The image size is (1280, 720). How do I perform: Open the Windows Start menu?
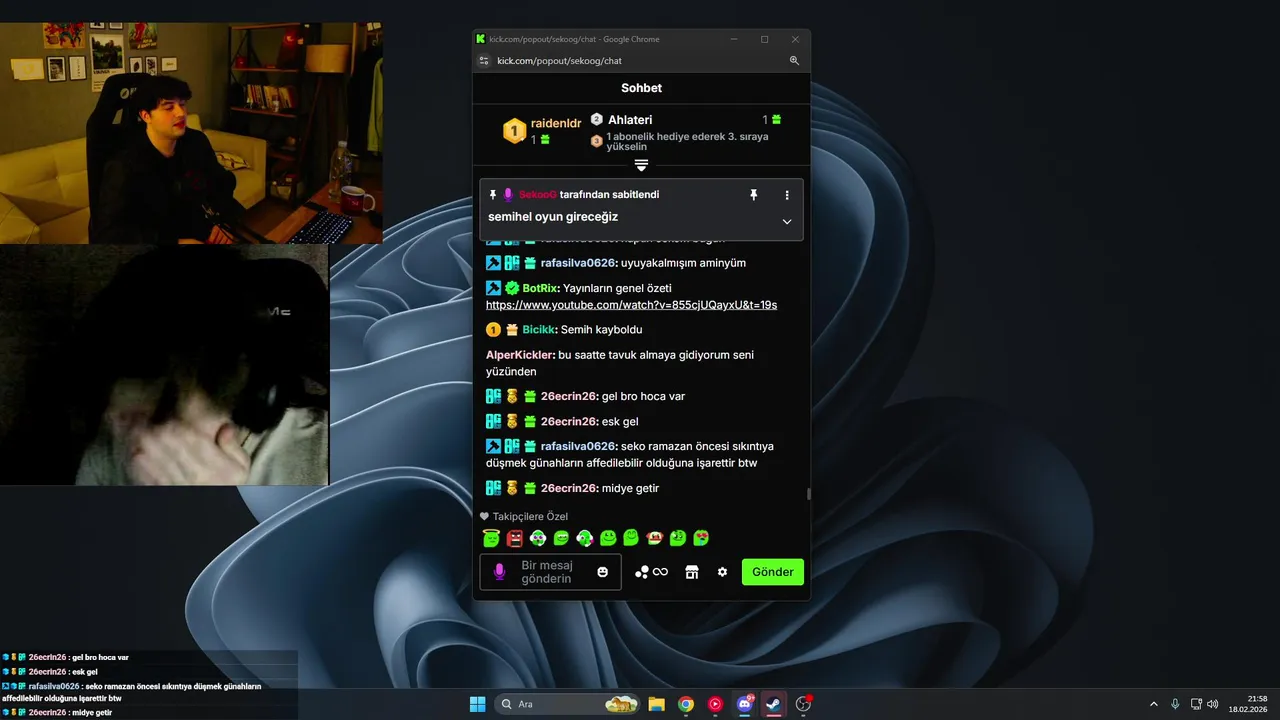coord(478,704)
